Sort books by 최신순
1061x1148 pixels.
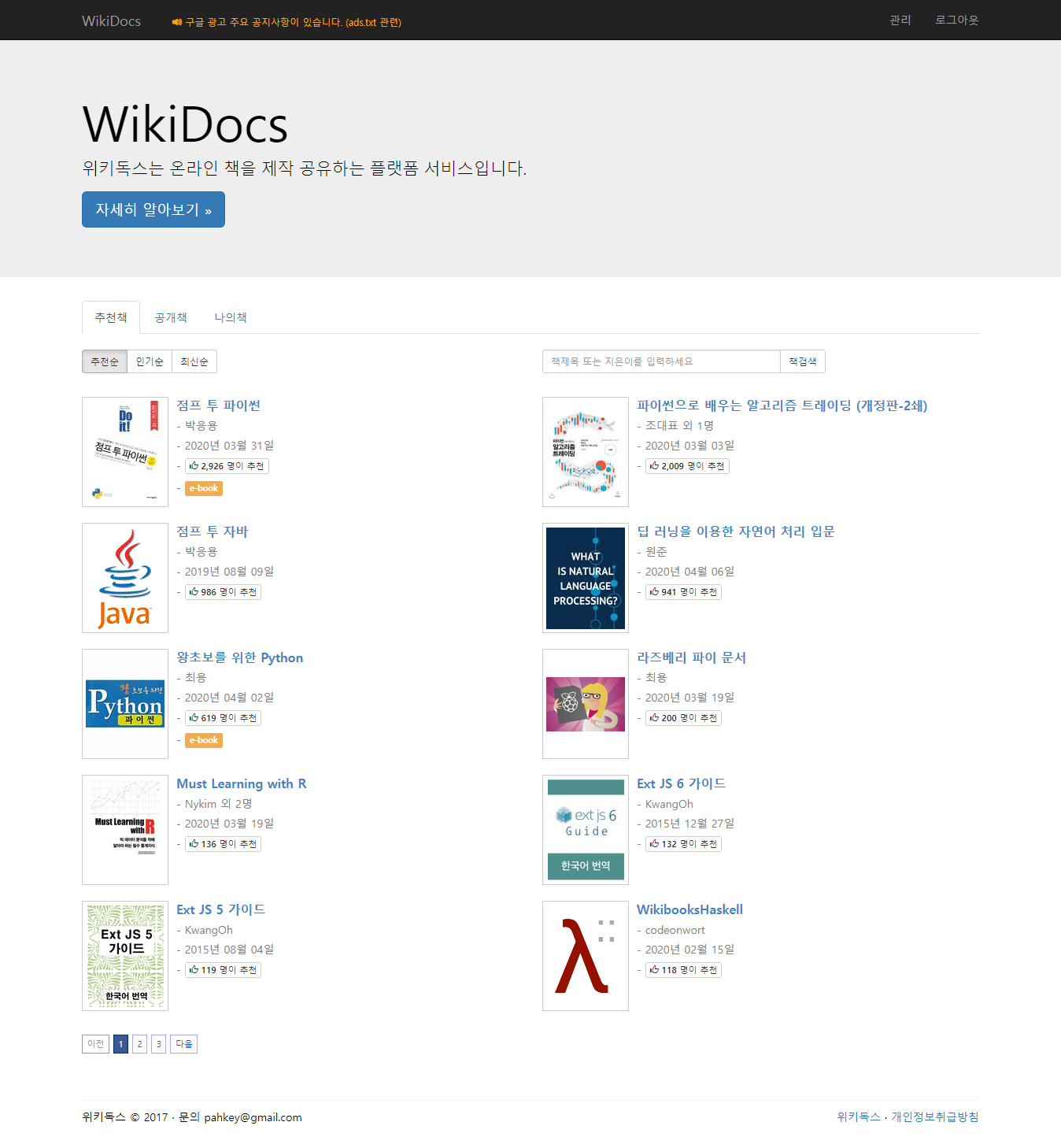coord(194,361)
